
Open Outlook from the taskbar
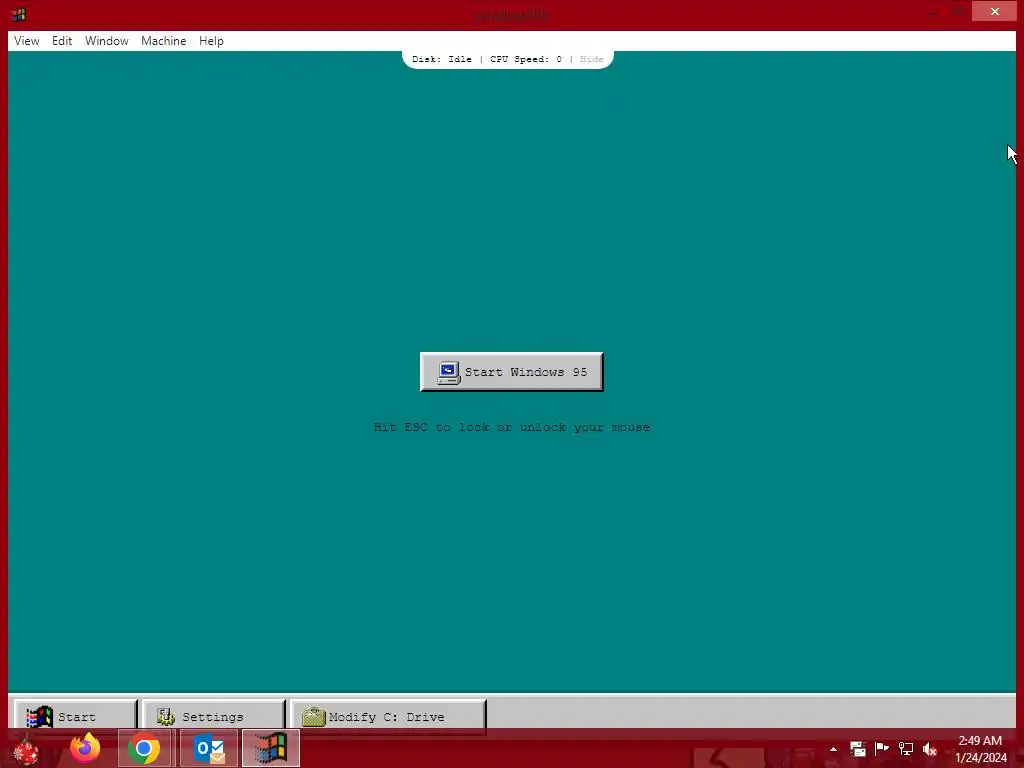pyautogui.click(x=209, y=748)
